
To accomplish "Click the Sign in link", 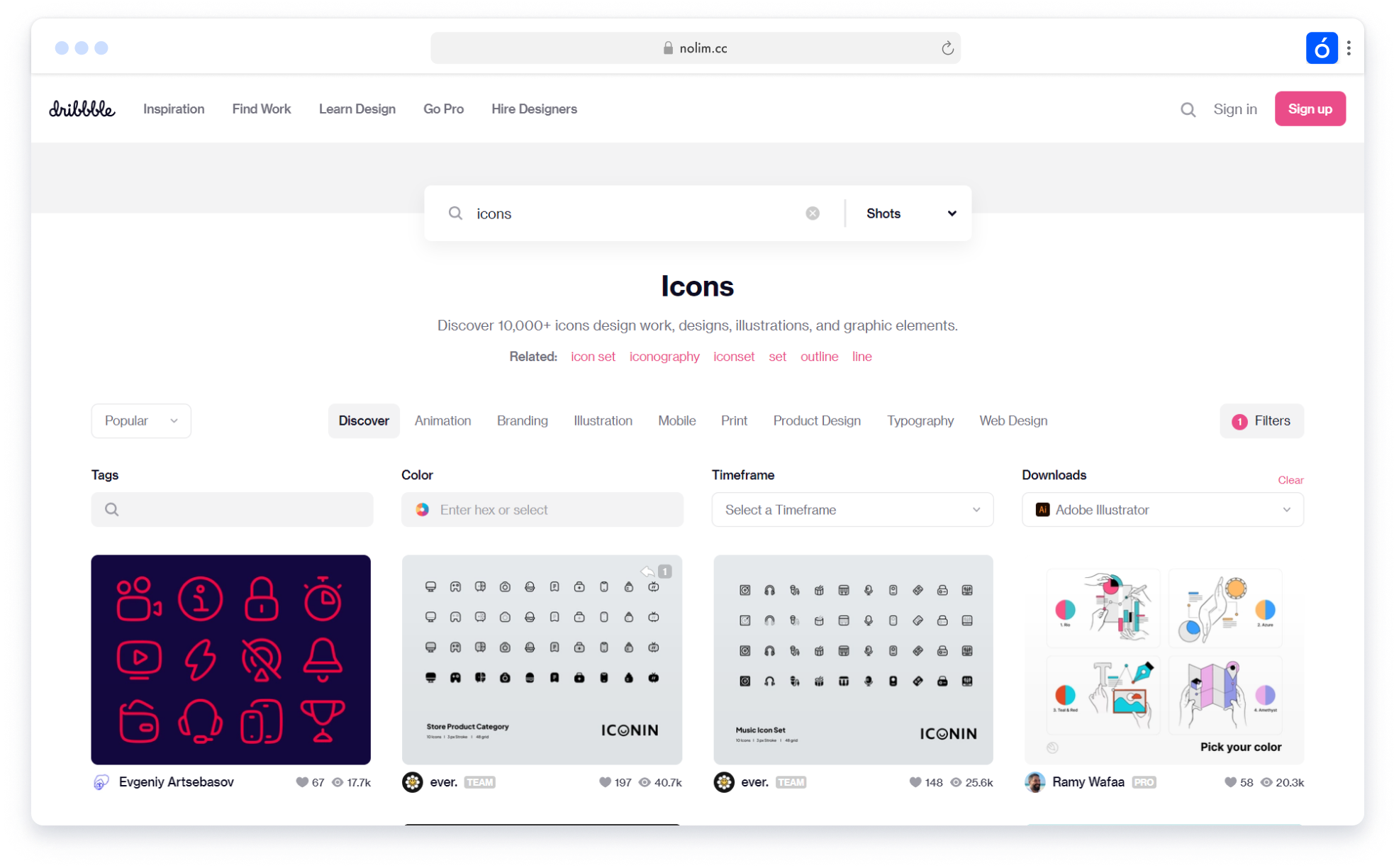I will tap(1234, 109).
